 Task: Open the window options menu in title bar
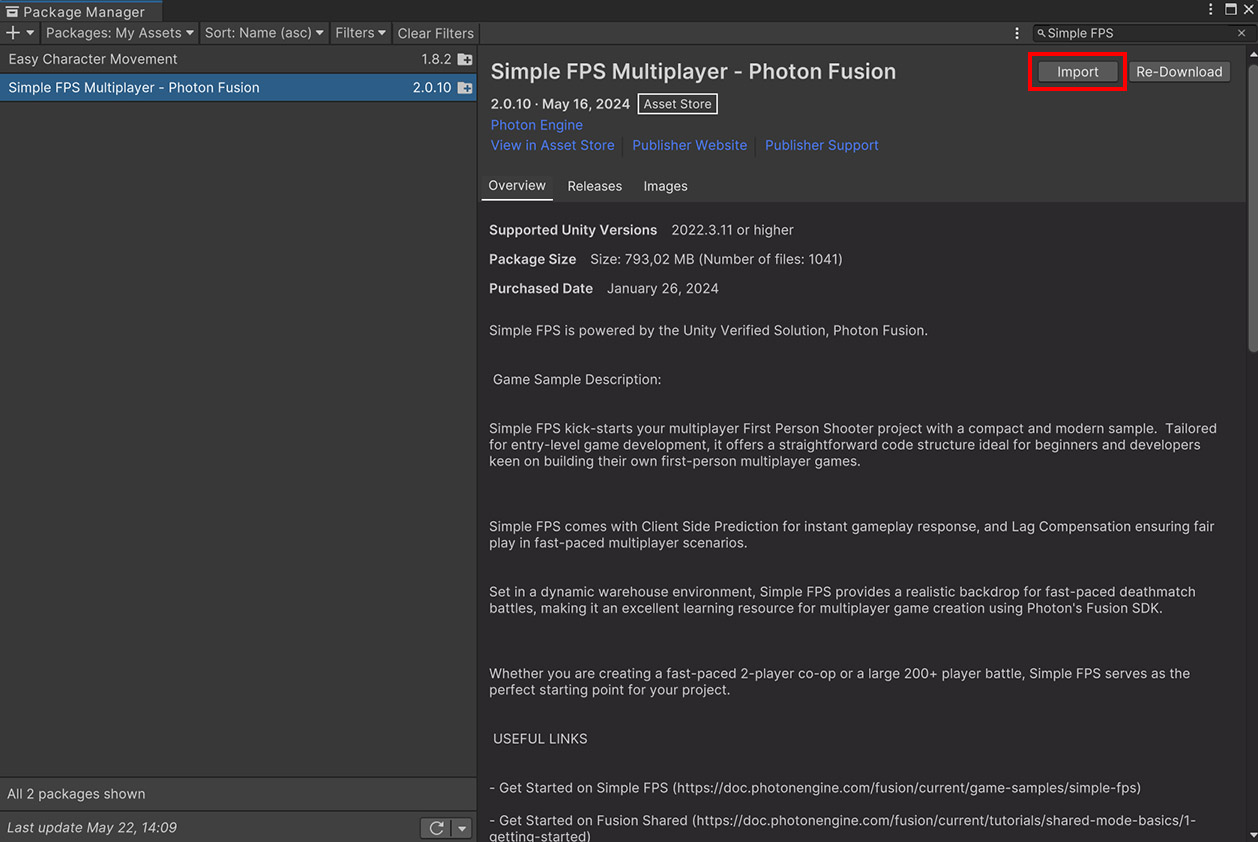pyautogui.click(x=1211, y=9)
